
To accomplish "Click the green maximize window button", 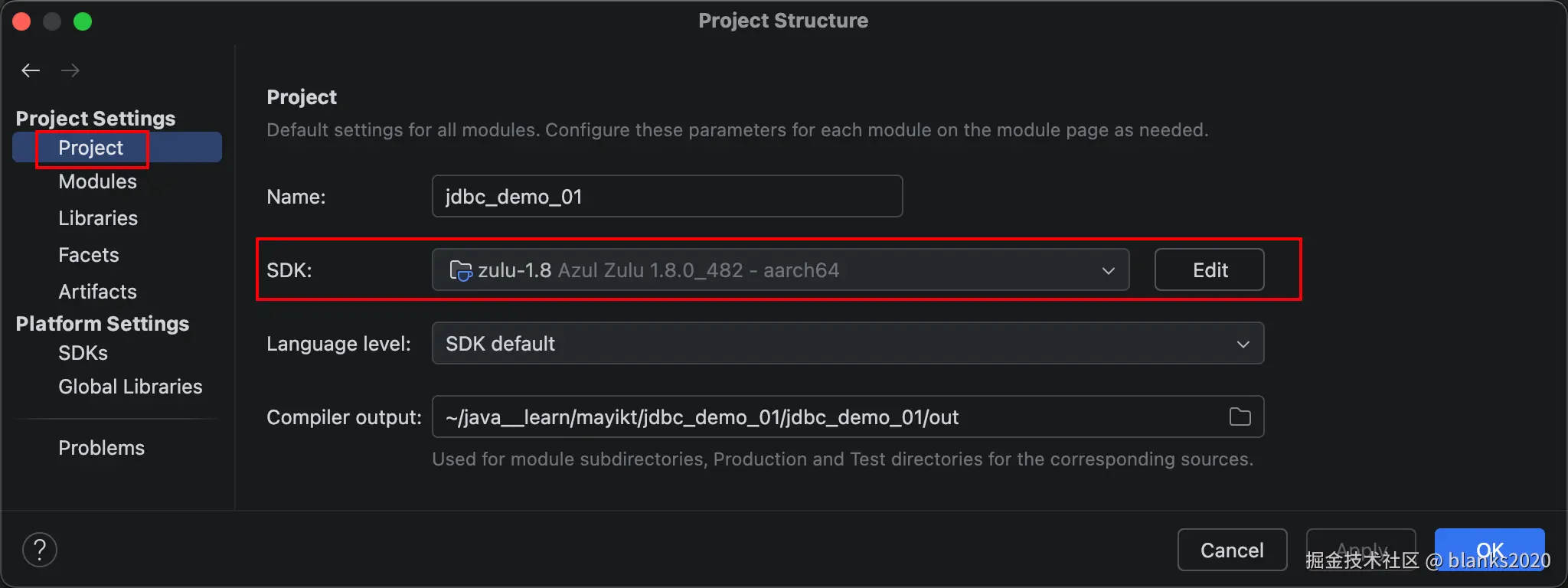I will point(83,21).
